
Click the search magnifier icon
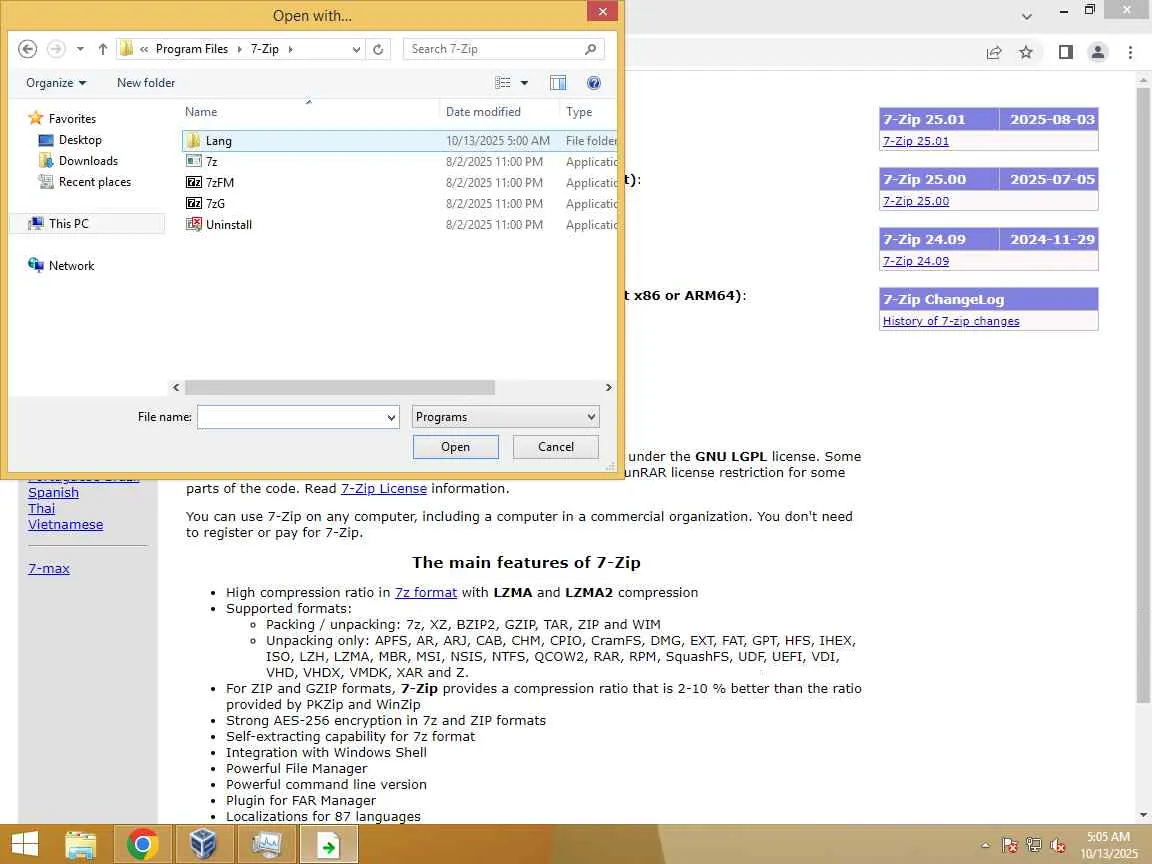[591, 49]
